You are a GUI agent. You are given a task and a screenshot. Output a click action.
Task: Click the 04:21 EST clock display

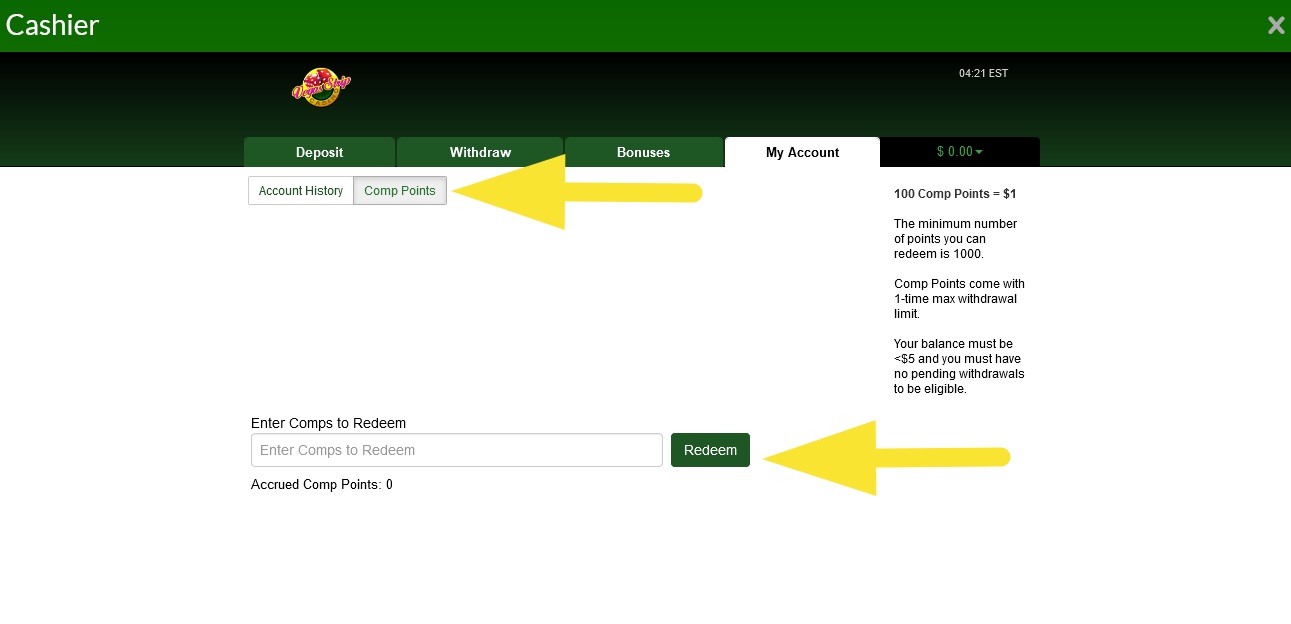pyautogui.click(x=983, y=73)
